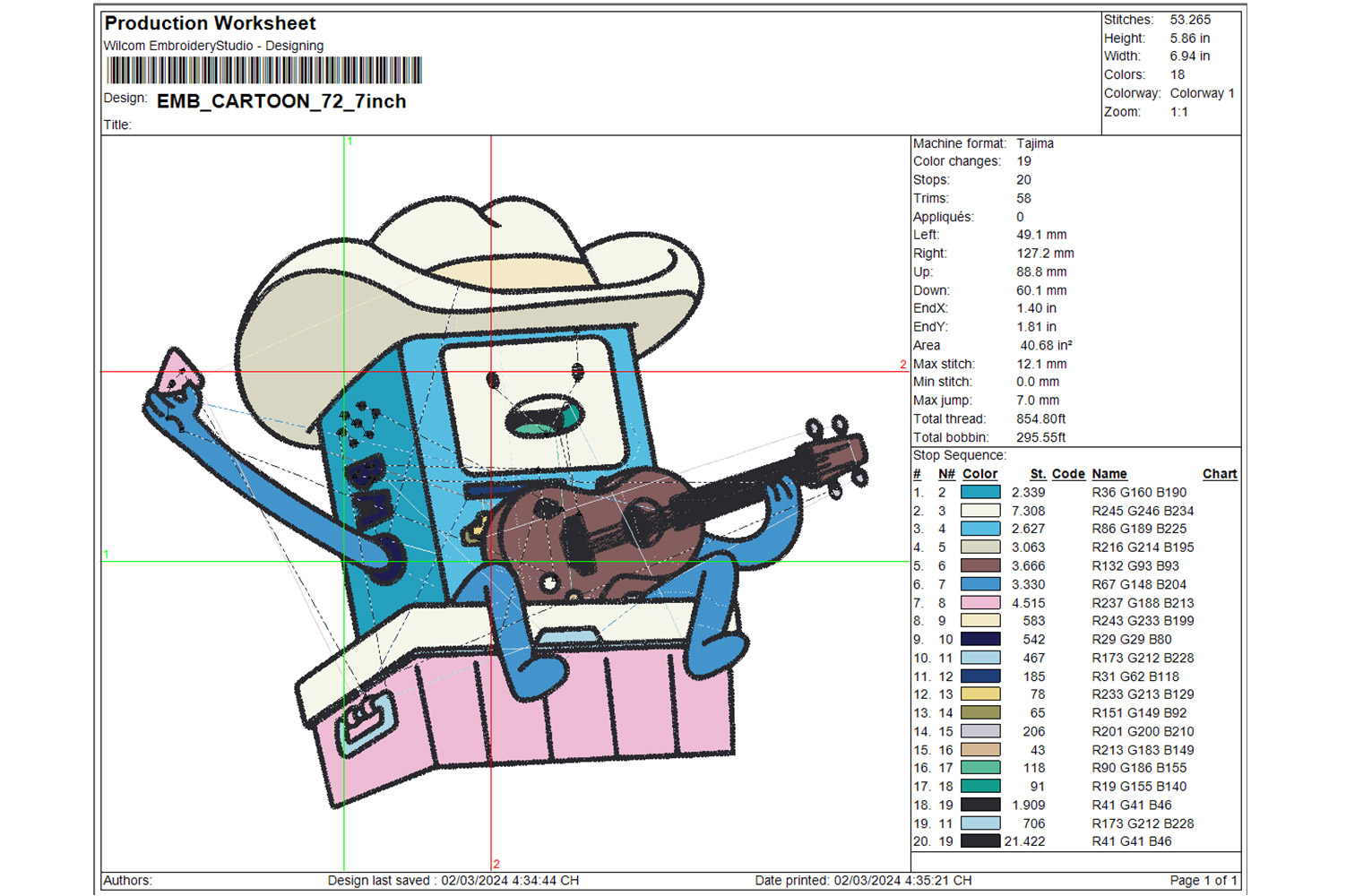1346x896 pixels.
Task: Click the Page 1 of 1 footer text
Action: pyautogui.click(x=1203, y=881)
